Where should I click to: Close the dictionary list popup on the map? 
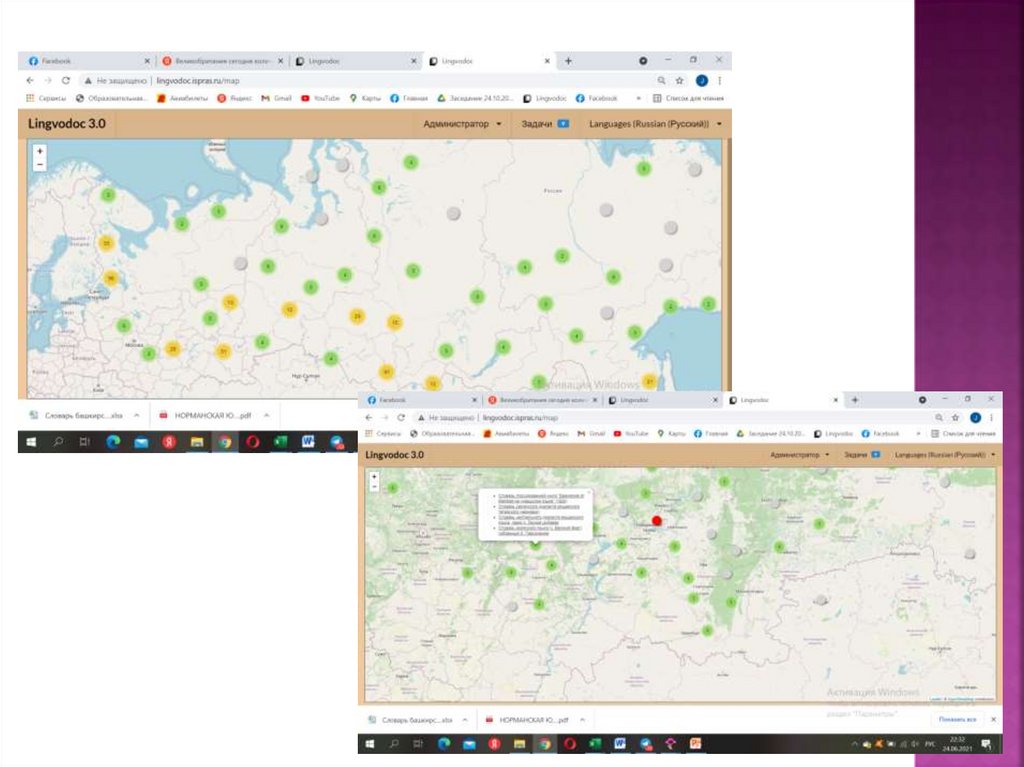point(587,493)
